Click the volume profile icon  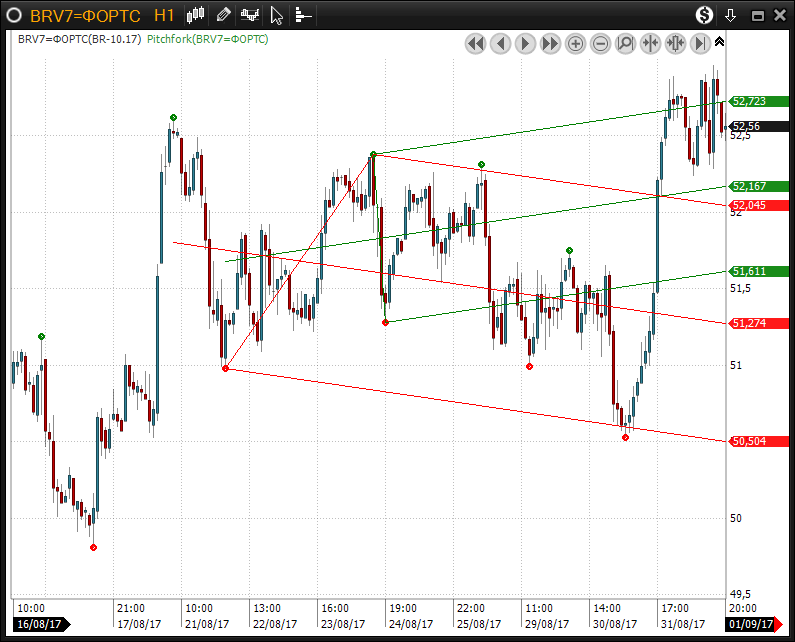pos(302,15)
